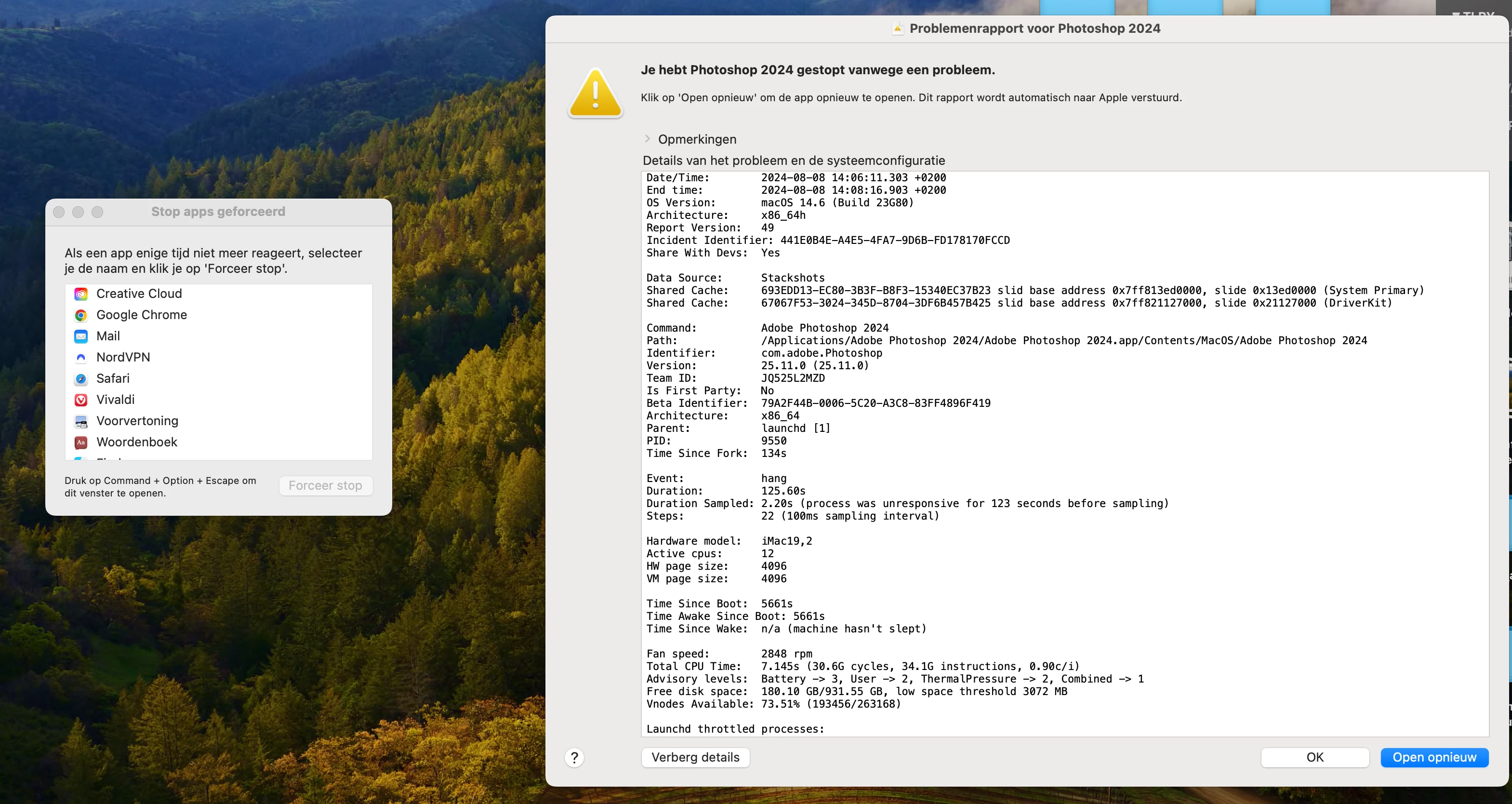
Task: Click the Safari compass icon
Action: (x=81, y=379)
